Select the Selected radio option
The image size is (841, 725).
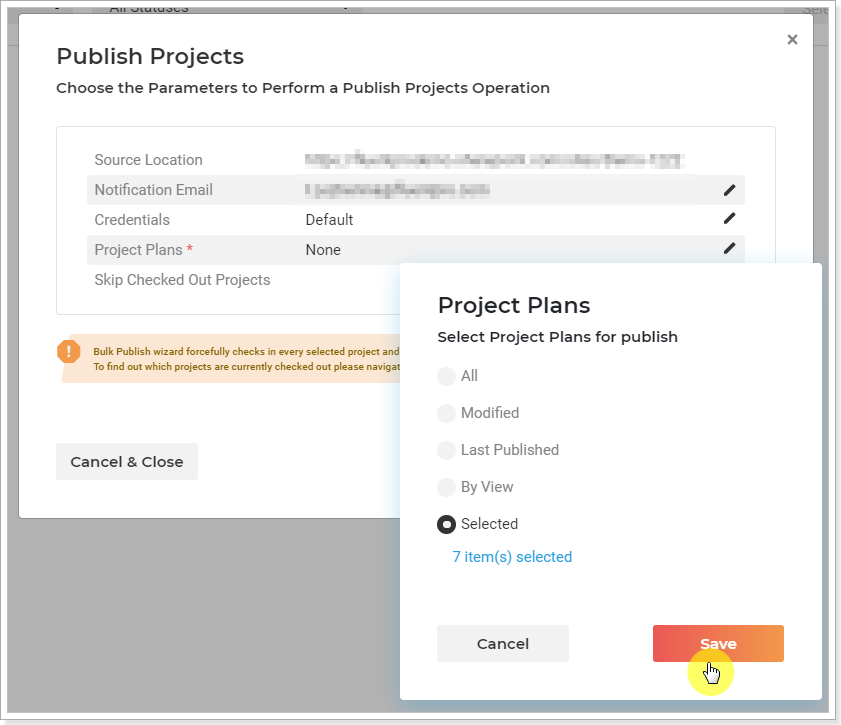click(446, 524)
